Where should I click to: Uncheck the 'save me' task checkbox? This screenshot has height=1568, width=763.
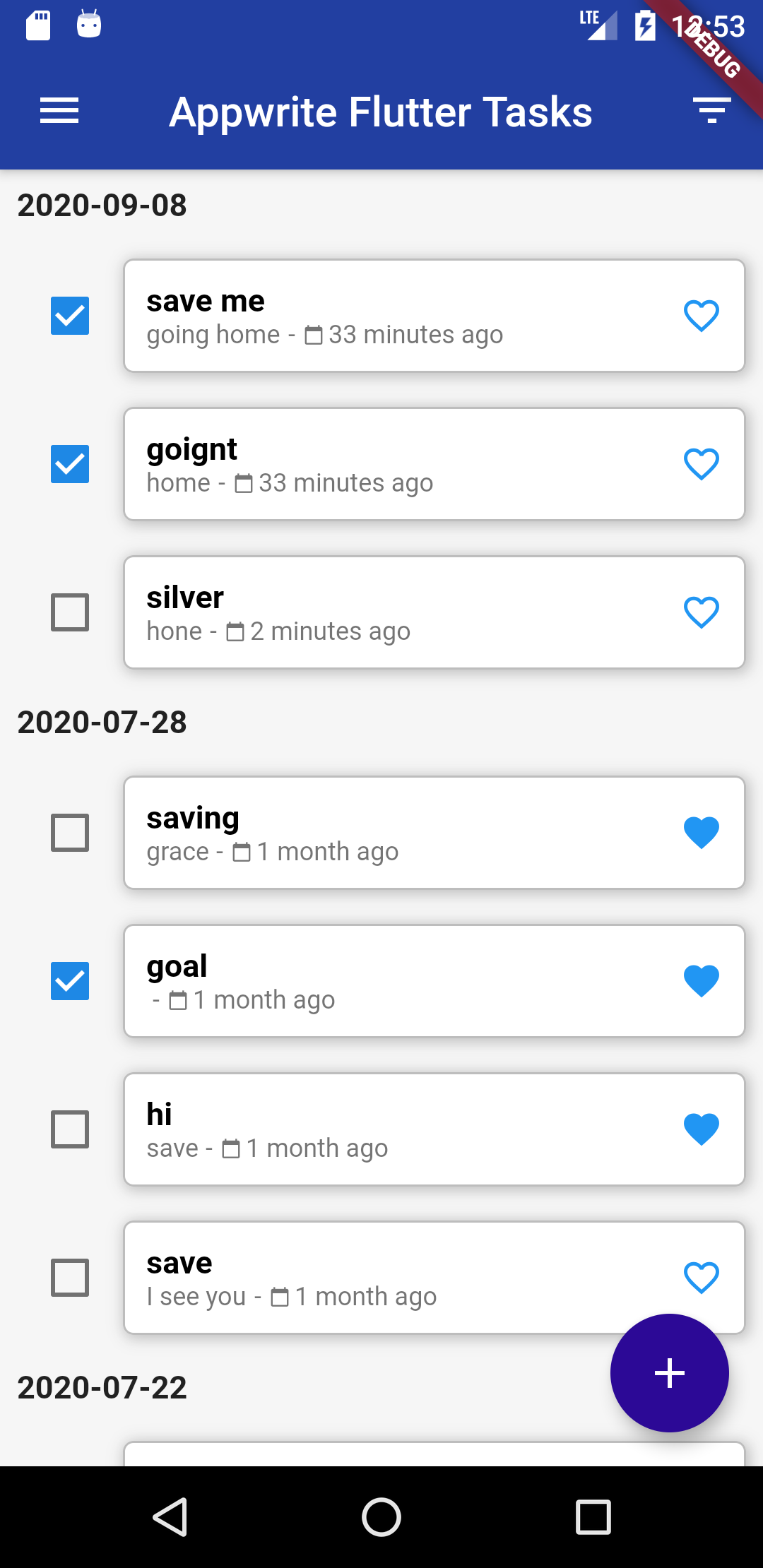coord(70,316)
